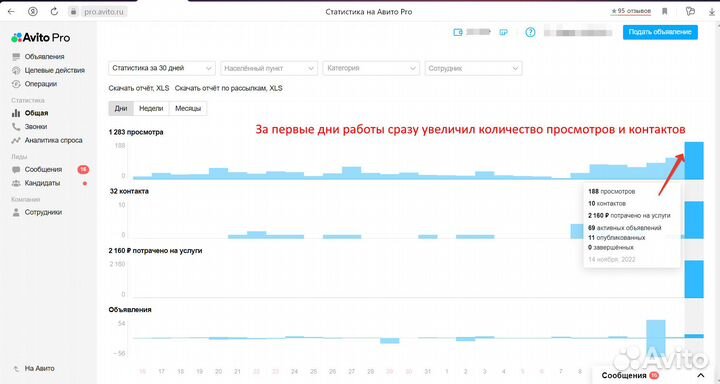Image resolution: width=720 pixels, height=384 pixels.
Task: Click the 11 опубликованных tooltip line
Action: (617, 238)
